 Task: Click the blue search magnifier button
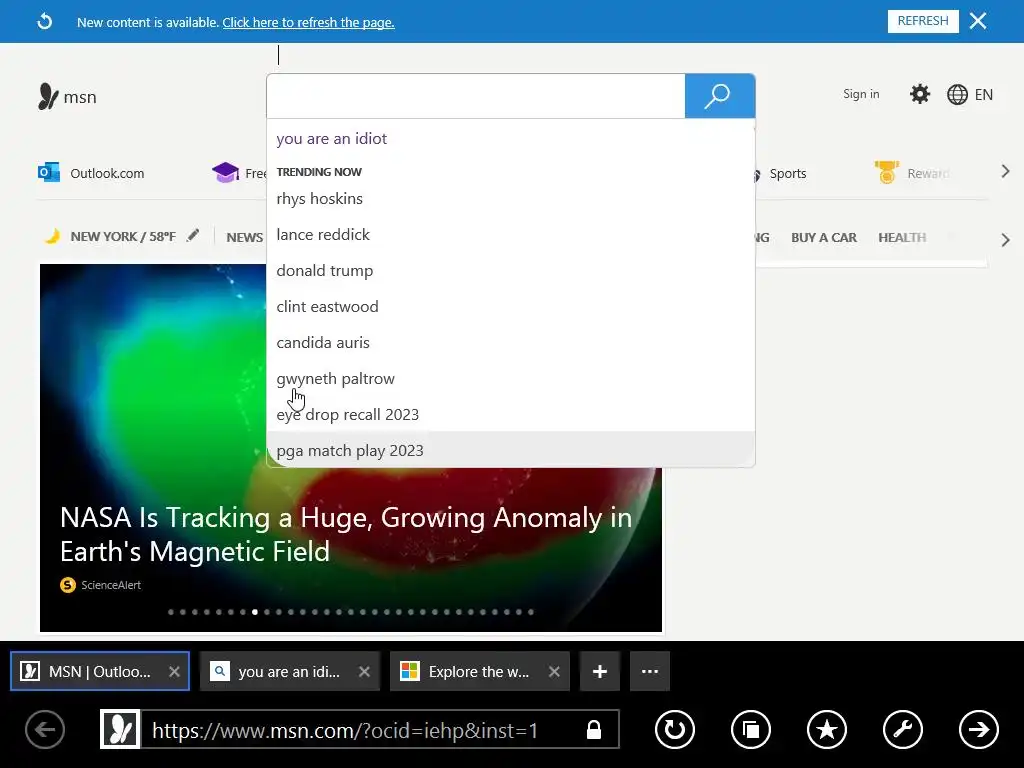click(x=720, y=96)
